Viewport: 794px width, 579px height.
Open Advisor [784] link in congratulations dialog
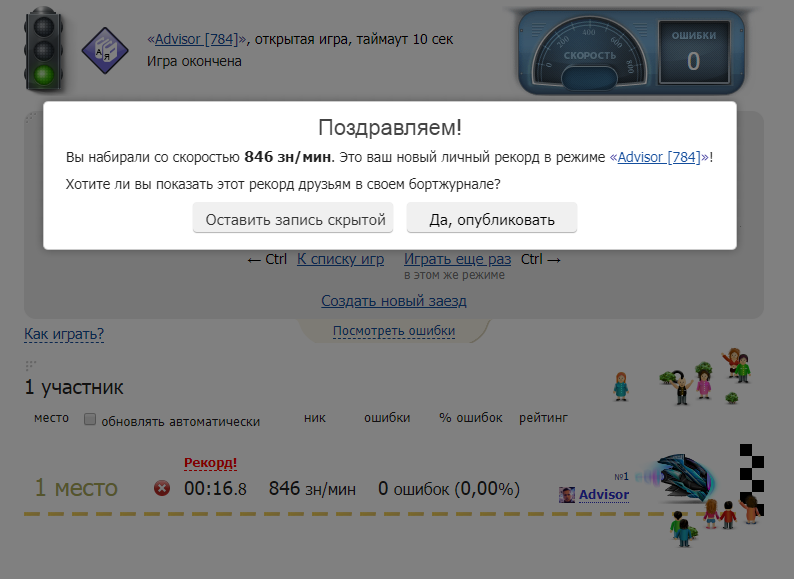pos(659,157)
